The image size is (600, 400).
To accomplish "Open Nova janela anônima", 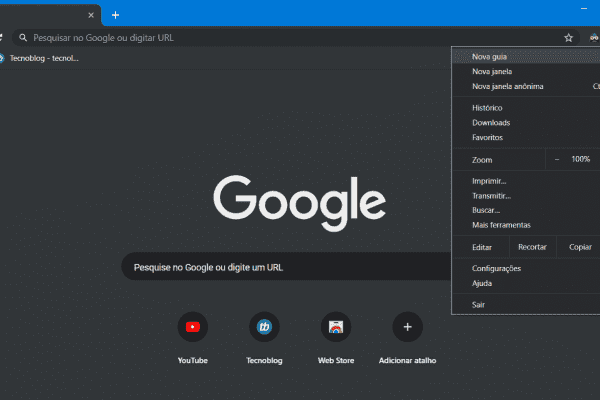I will tap(526, 87).
